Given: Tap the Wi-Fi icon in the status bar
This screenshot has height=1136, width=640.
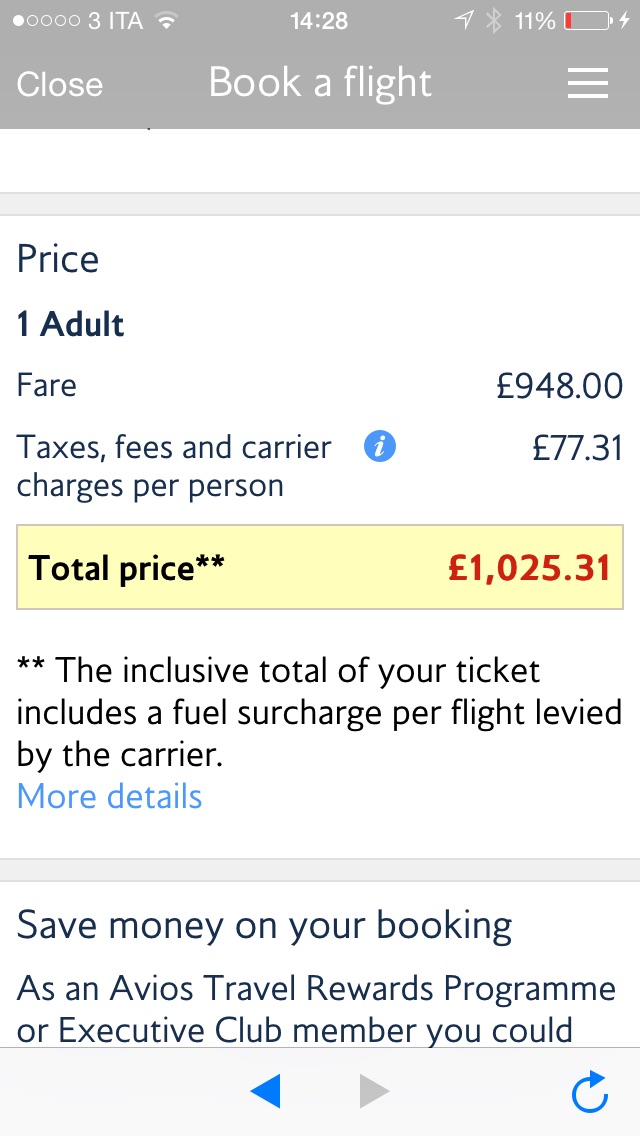Looking at the screenshot, I should (166, 21).
